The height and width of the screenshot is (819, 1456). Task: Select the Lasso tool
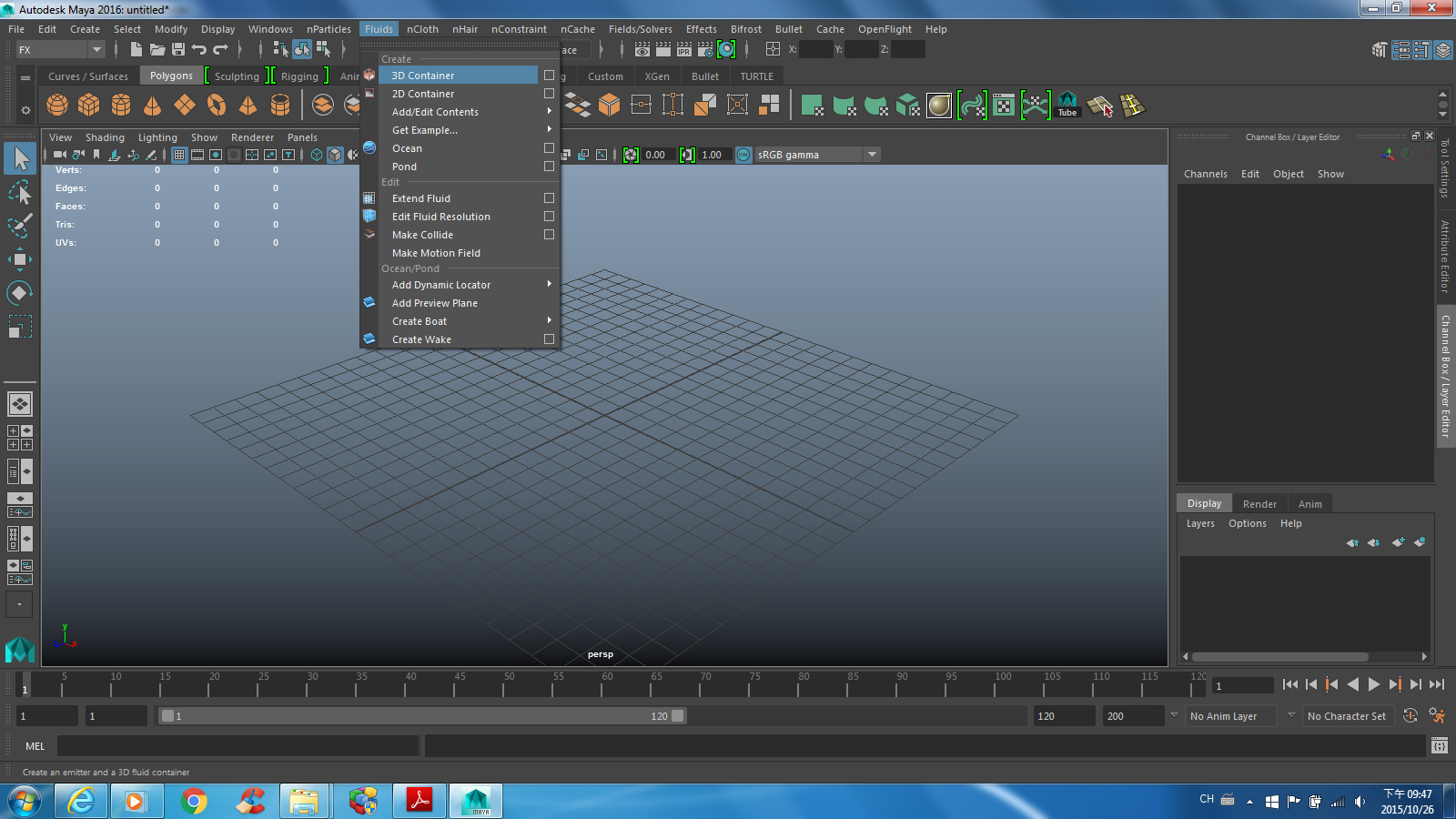coord(19,192)
